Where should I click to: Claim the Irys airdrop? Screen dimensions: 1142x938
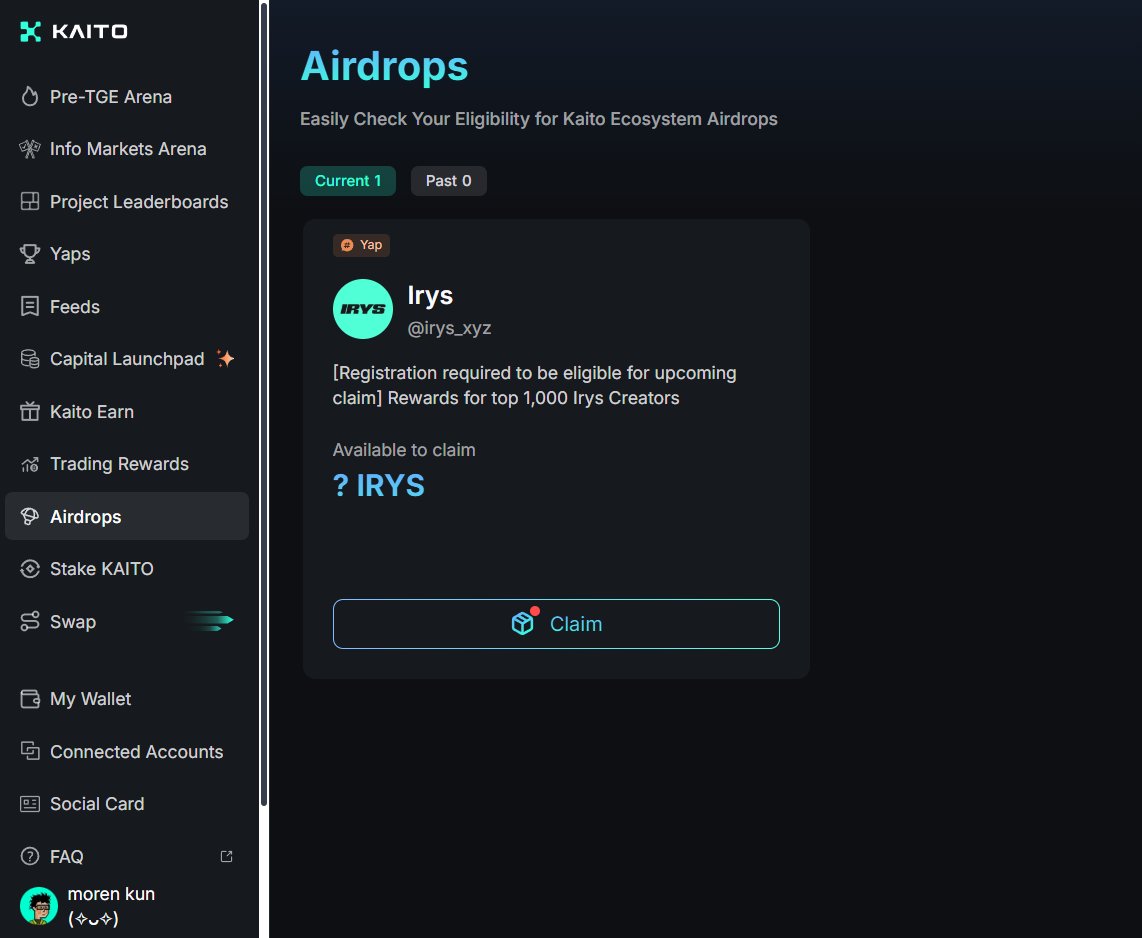(556, 623)
